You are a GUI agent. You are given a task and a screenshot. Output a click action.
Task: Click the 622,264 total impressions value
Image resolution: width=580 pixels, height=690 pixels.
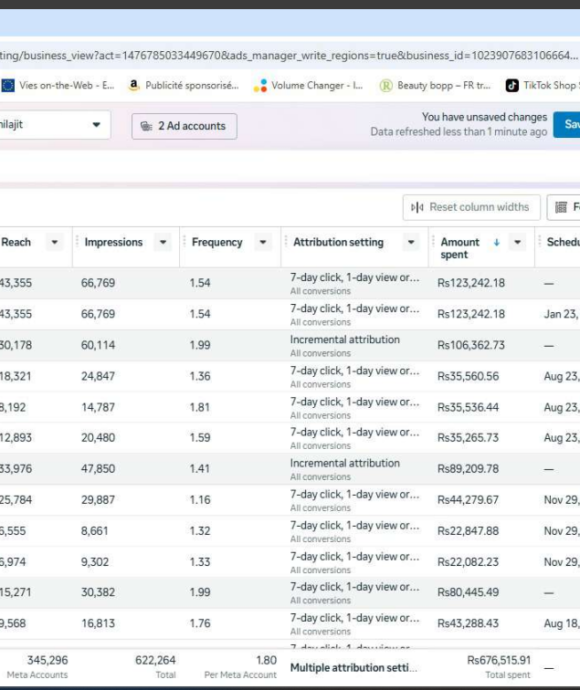(x=155, y=660)
